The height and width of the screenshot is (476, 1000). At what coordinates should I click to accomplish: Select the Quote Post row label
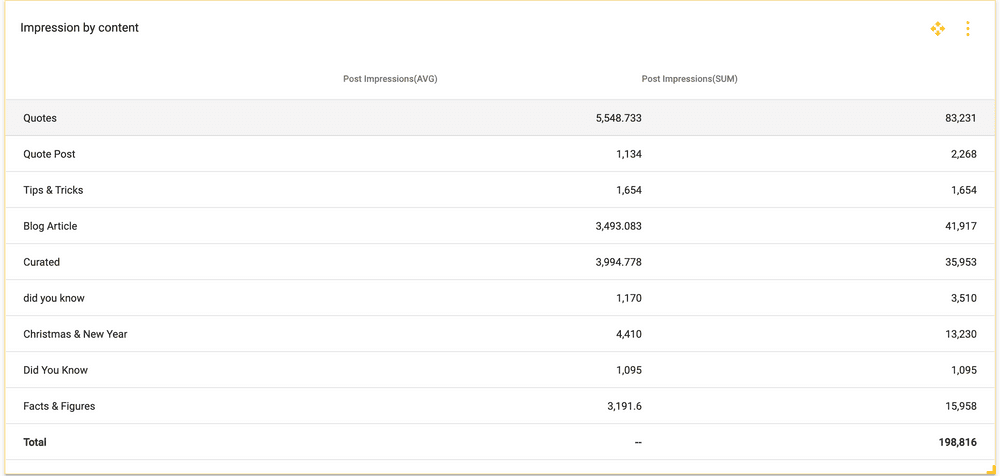point(49,154)
